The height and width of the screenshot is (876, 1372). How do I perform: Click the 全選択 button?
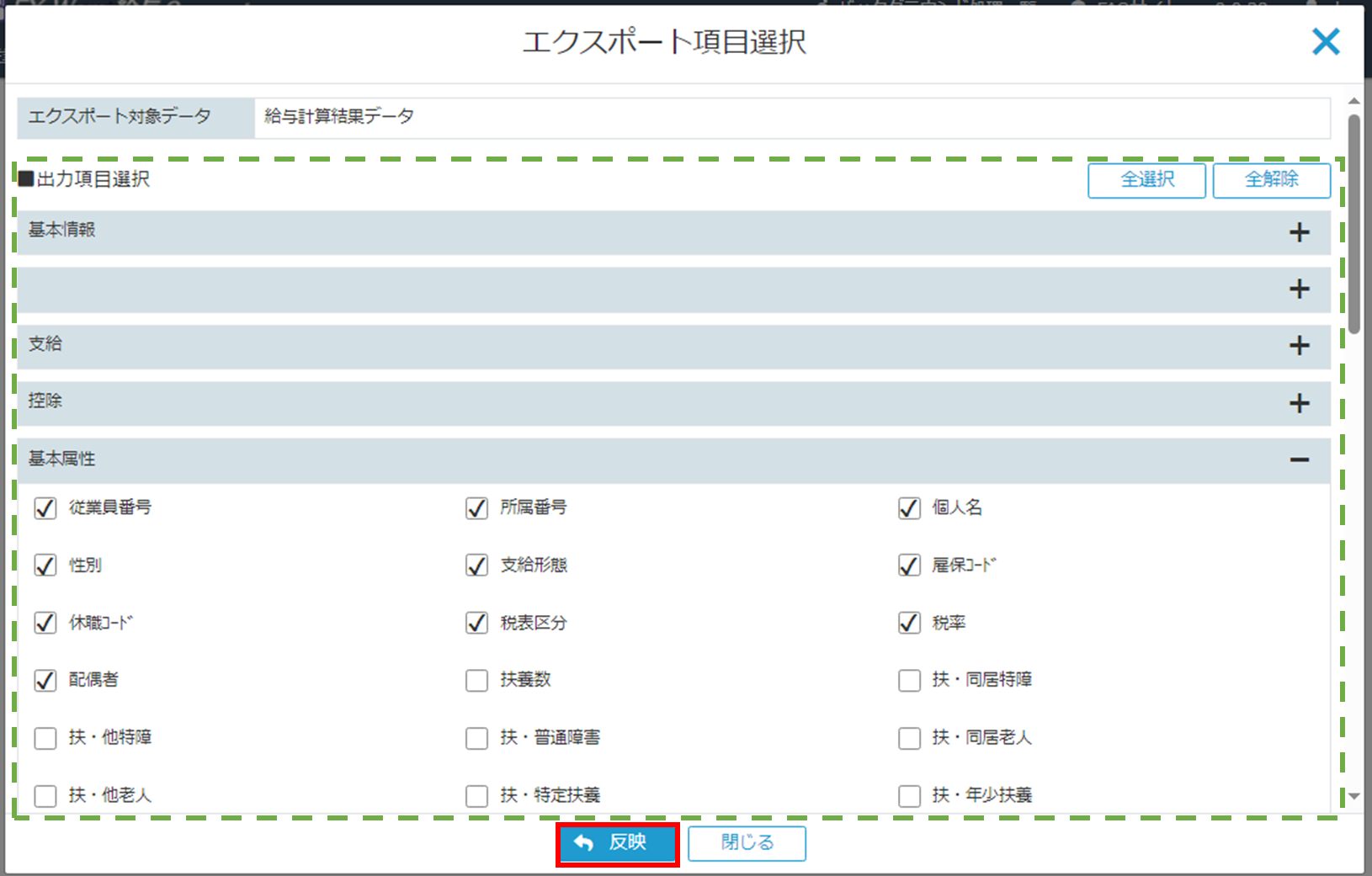click(x=1146, y=180)
